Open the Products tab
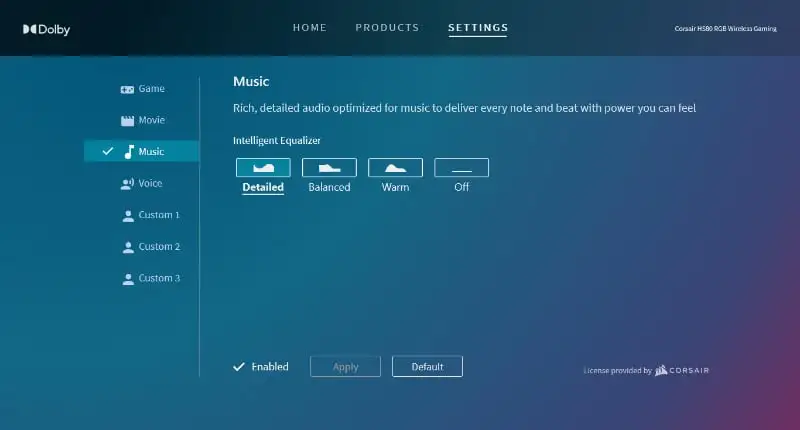 (387, 27)
